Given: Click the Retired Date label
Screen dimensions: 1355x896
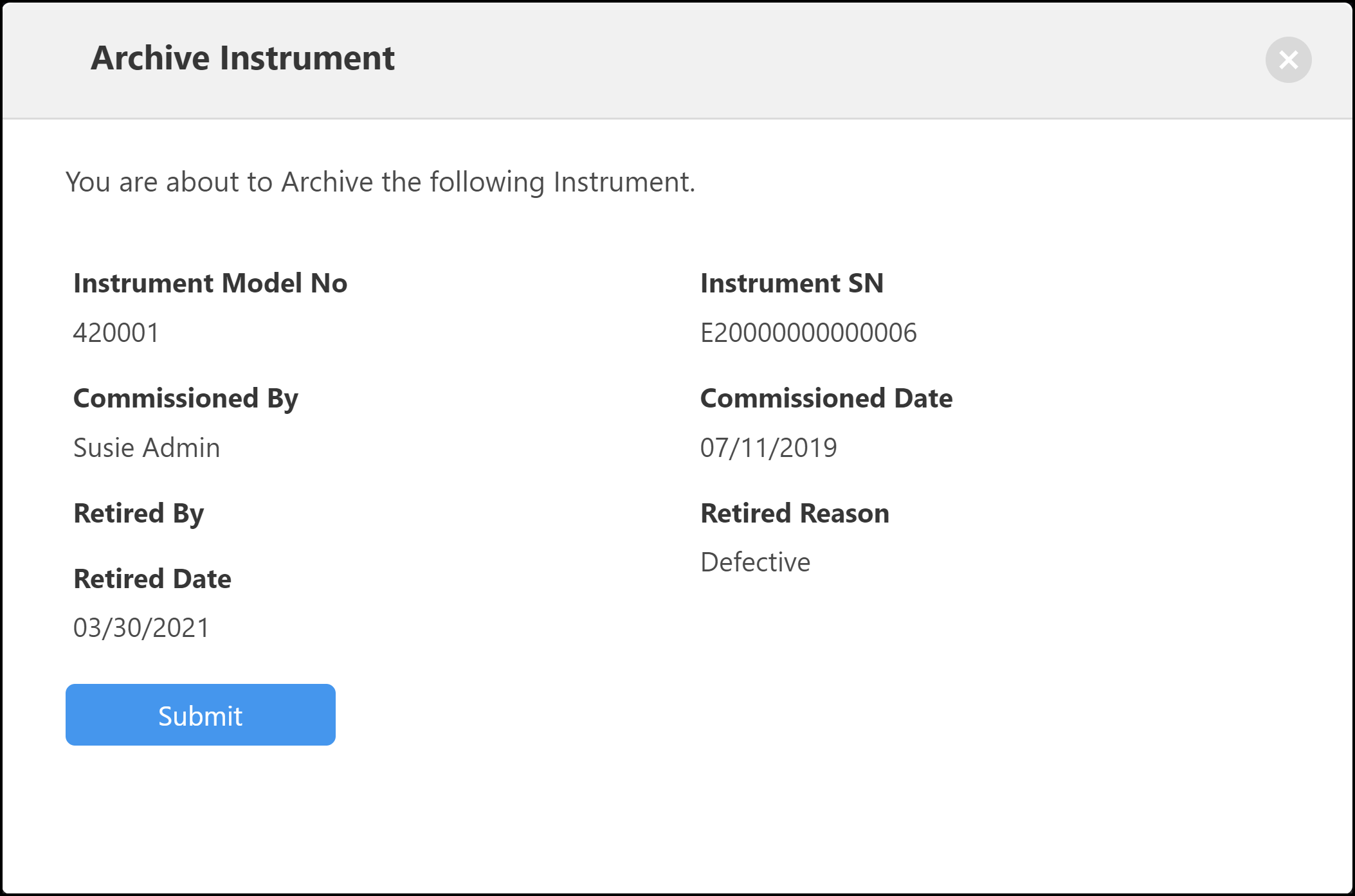Looking at the screenshot, I should coord(152,579).
